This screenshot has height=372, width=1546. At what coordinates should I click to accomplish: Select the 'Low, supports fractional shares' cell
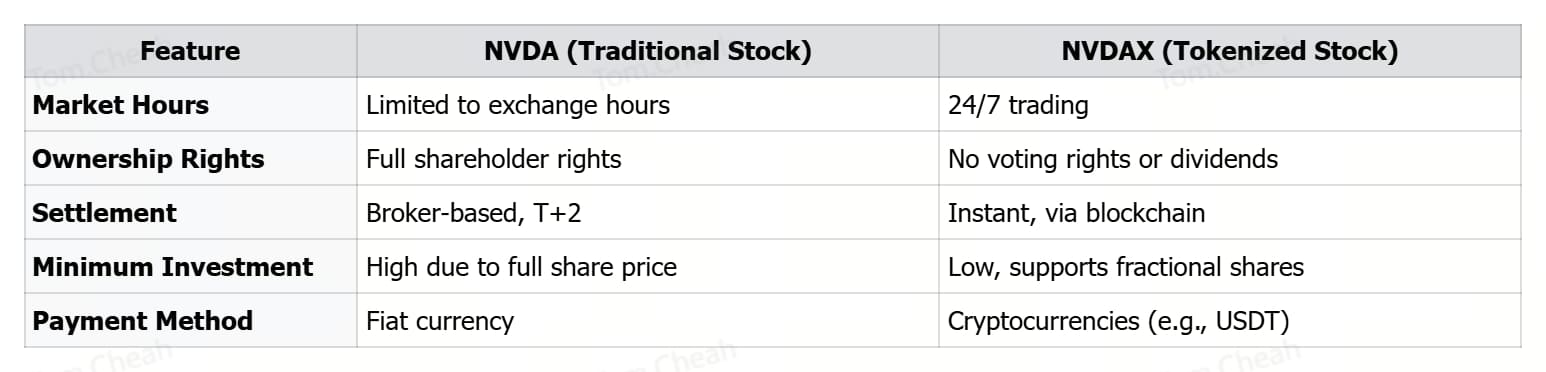(x=1230, y=267)
